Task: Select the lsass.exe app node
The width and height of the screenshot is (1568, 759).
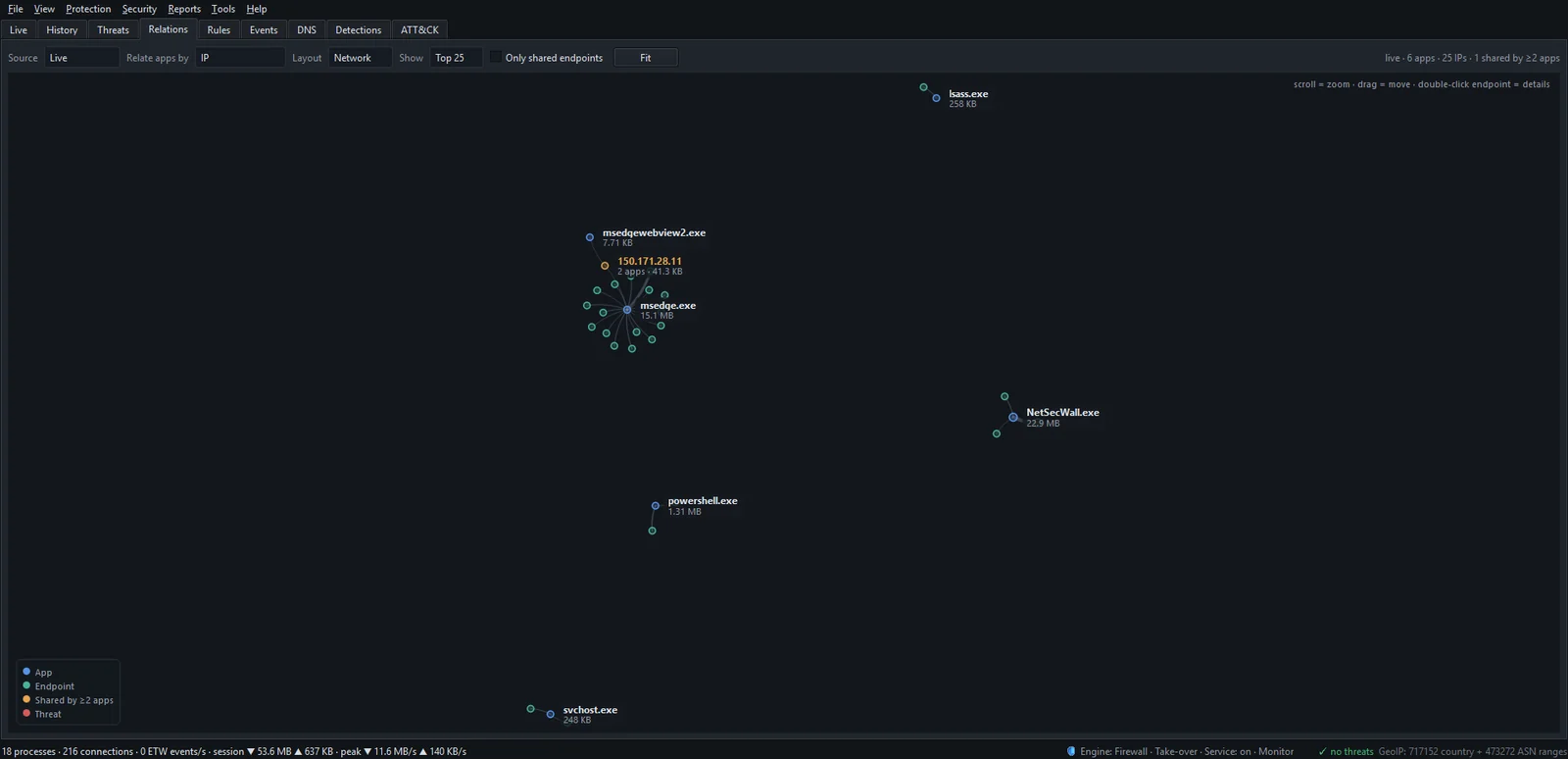Action: tap(936, 98)
